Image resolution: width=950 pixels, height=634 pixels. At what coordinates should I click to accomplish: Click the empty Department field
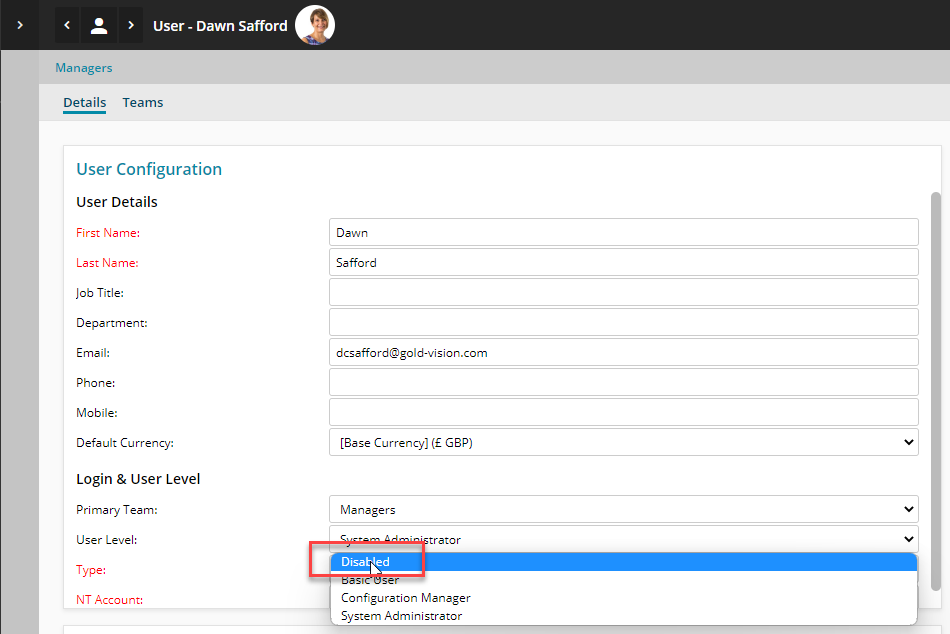point(623,322)
